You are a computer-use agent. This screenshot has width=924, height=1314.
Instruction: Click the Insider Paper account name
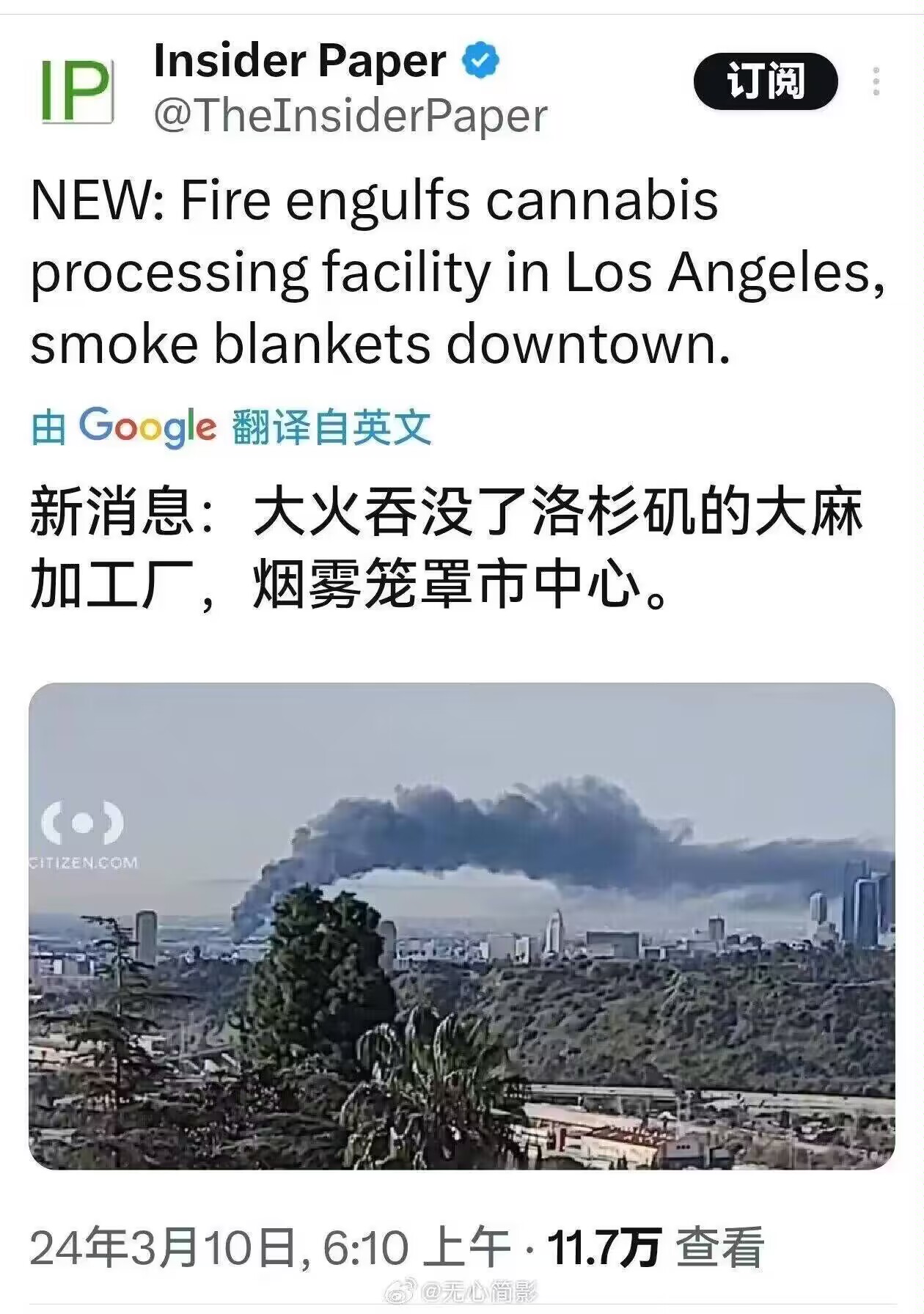(x=300, y=60)
